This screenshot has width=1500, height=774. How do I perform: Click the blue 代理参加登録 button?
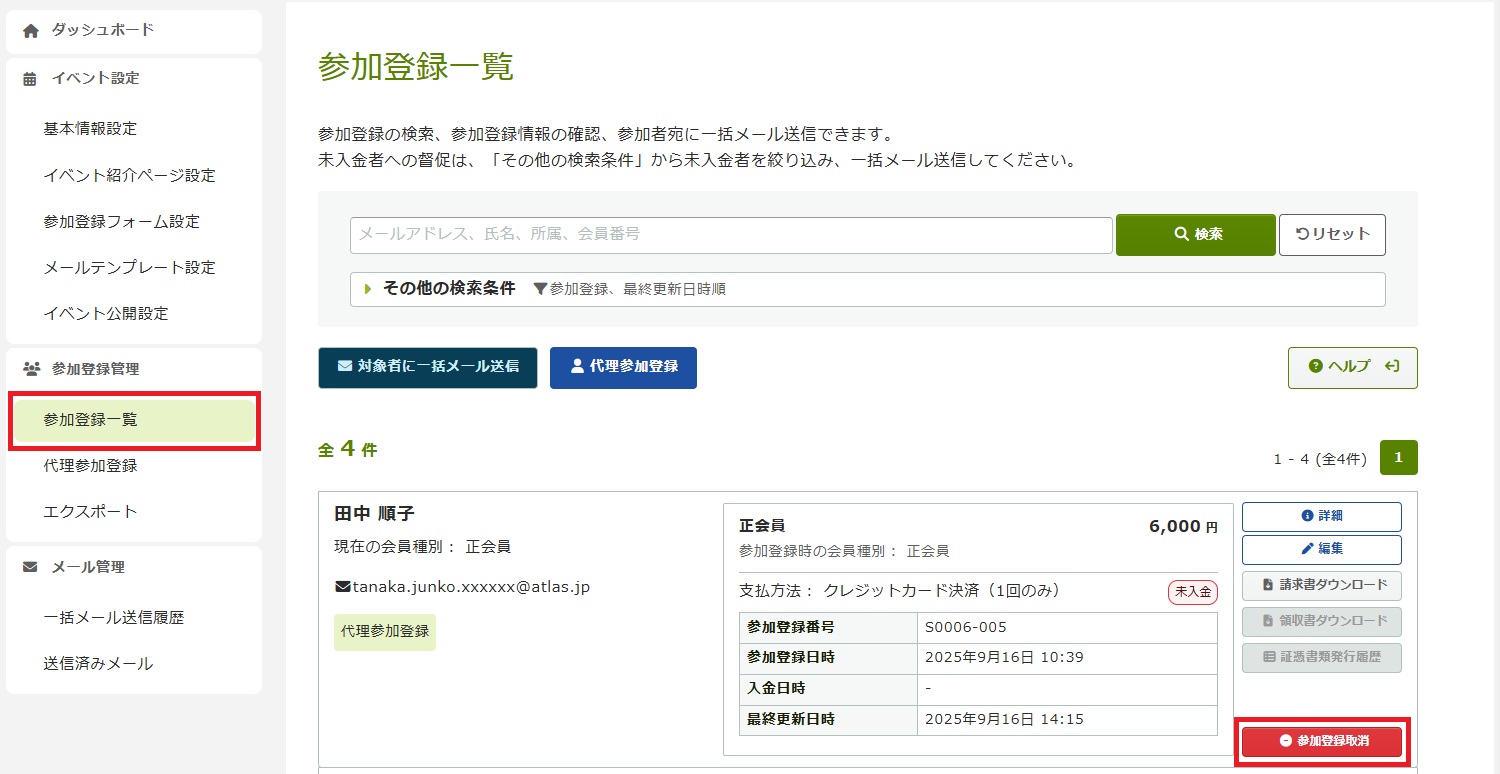[x=623, y=367]
